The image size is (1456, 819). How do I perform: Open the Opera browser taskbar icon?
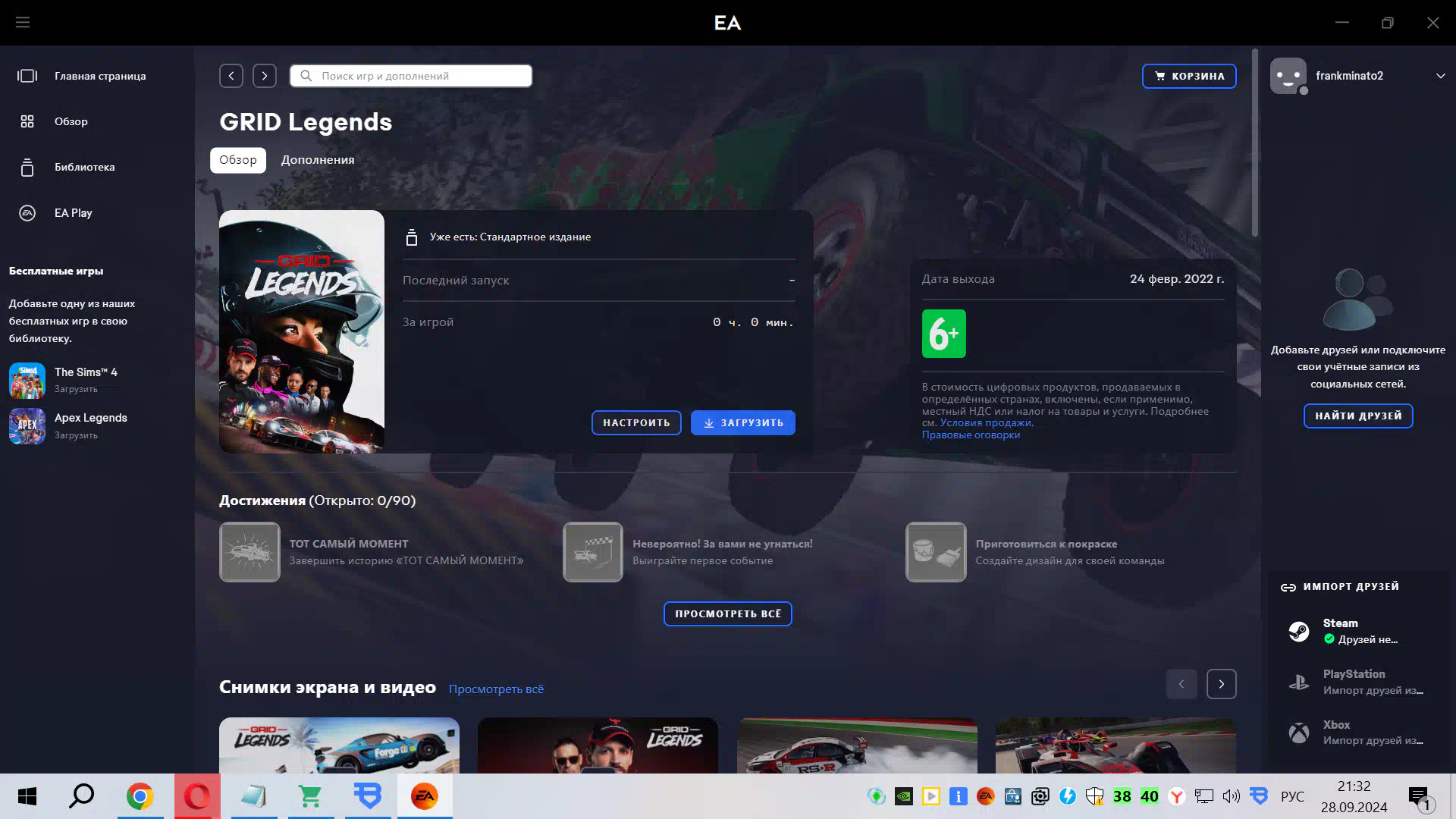[x=197, y=796]
